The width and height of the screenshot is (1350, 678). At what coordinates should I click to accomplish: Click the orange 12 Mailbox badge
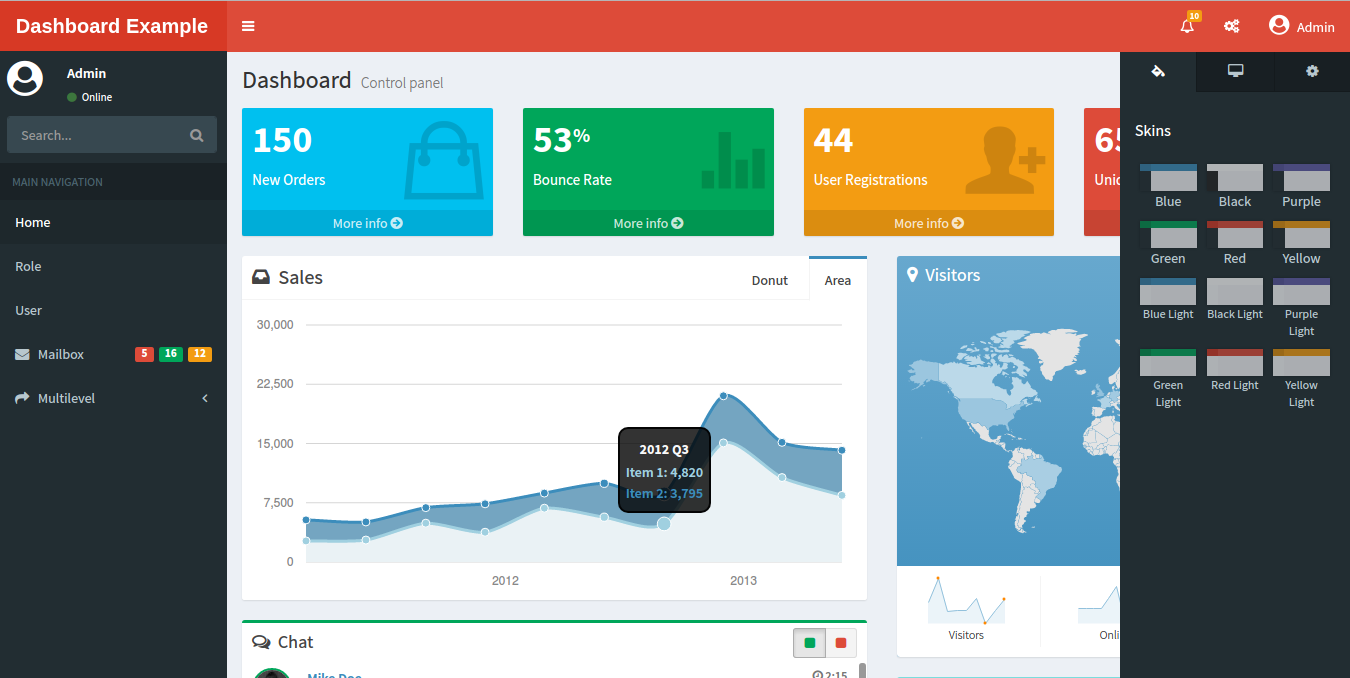(x=200, y=354)
